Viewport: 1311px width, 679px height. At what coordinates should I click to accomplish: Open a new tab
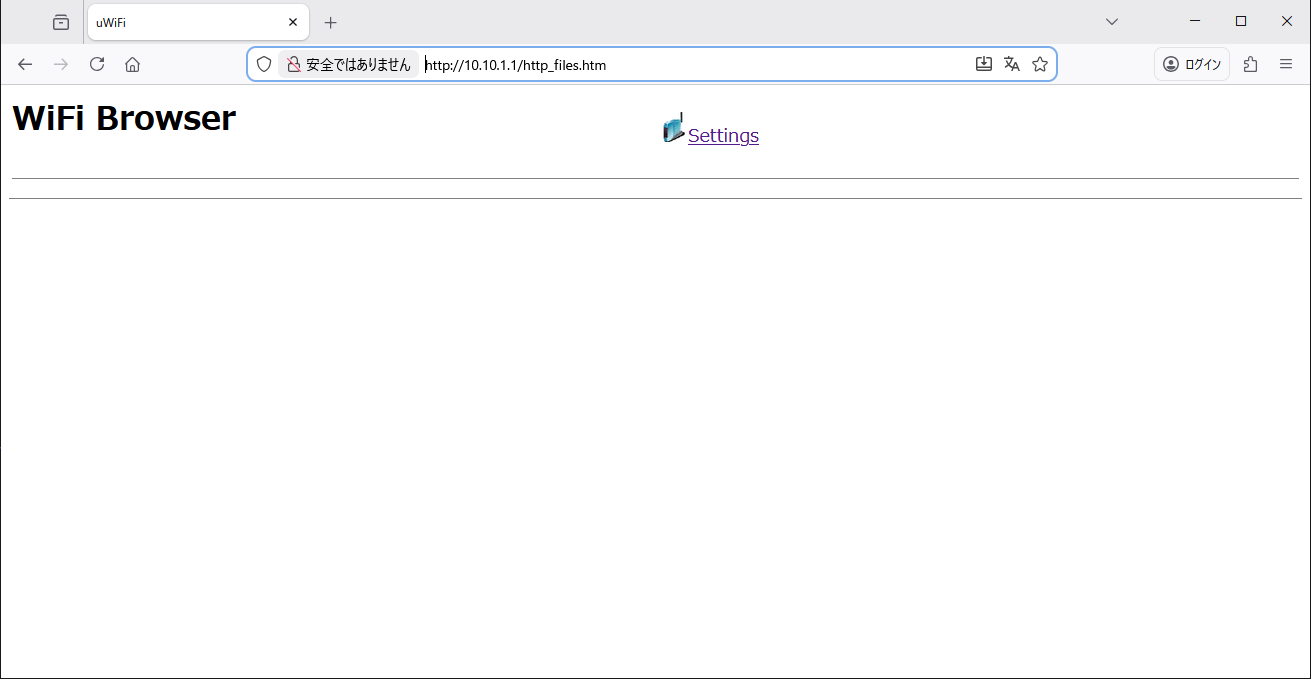pos(331,22)
